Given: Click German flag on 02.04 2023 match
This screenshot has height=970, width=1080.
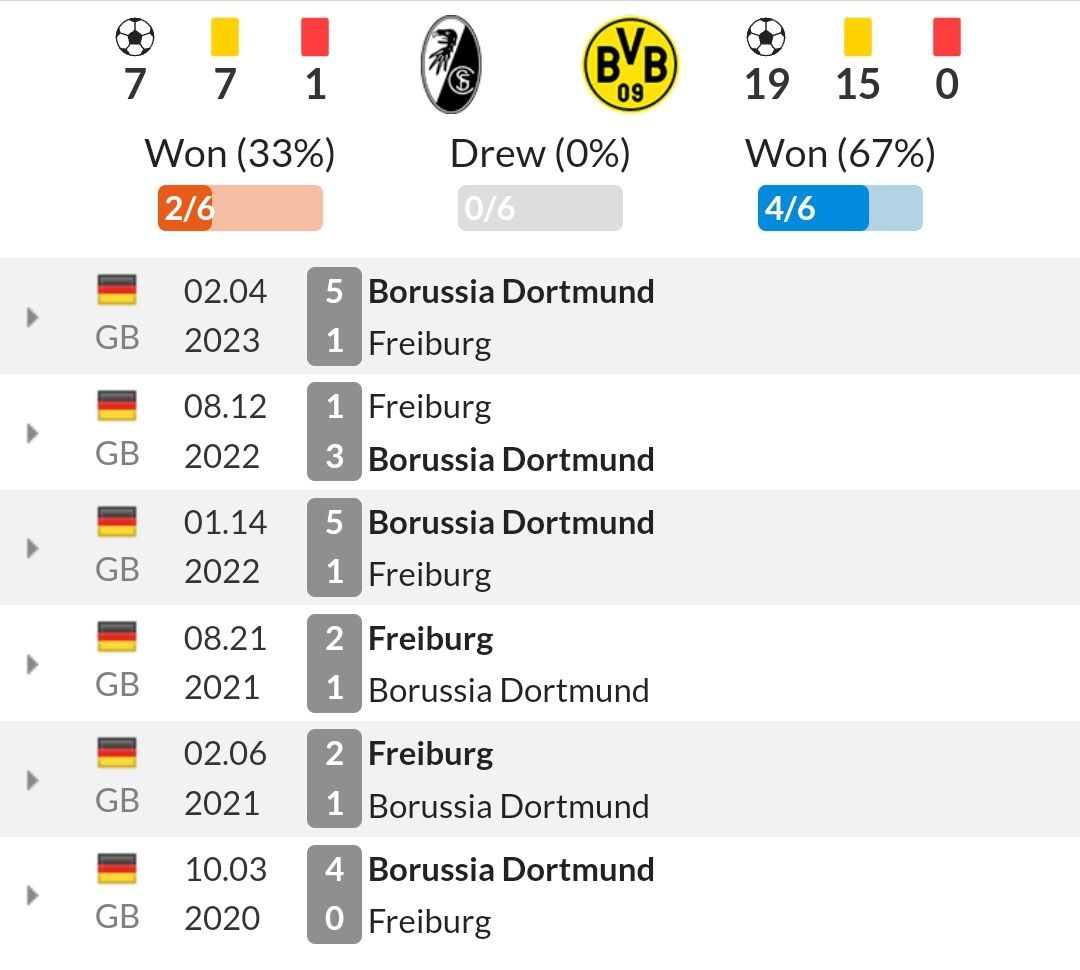Looking at the screenshot, I should click(117, 289).
